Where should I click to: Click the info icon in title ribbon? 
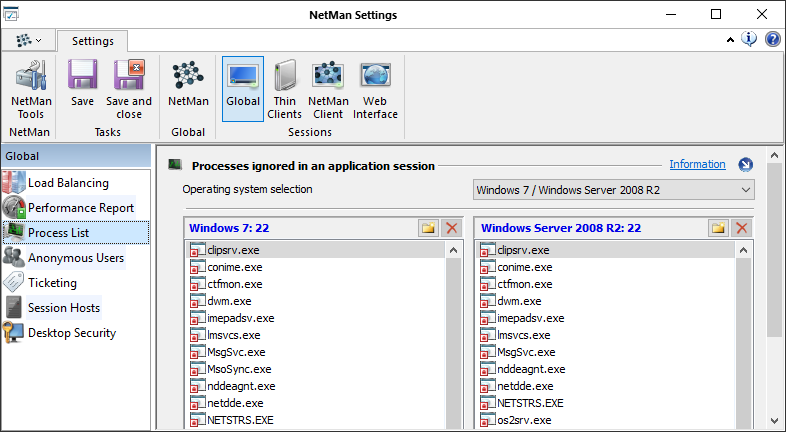749,40
